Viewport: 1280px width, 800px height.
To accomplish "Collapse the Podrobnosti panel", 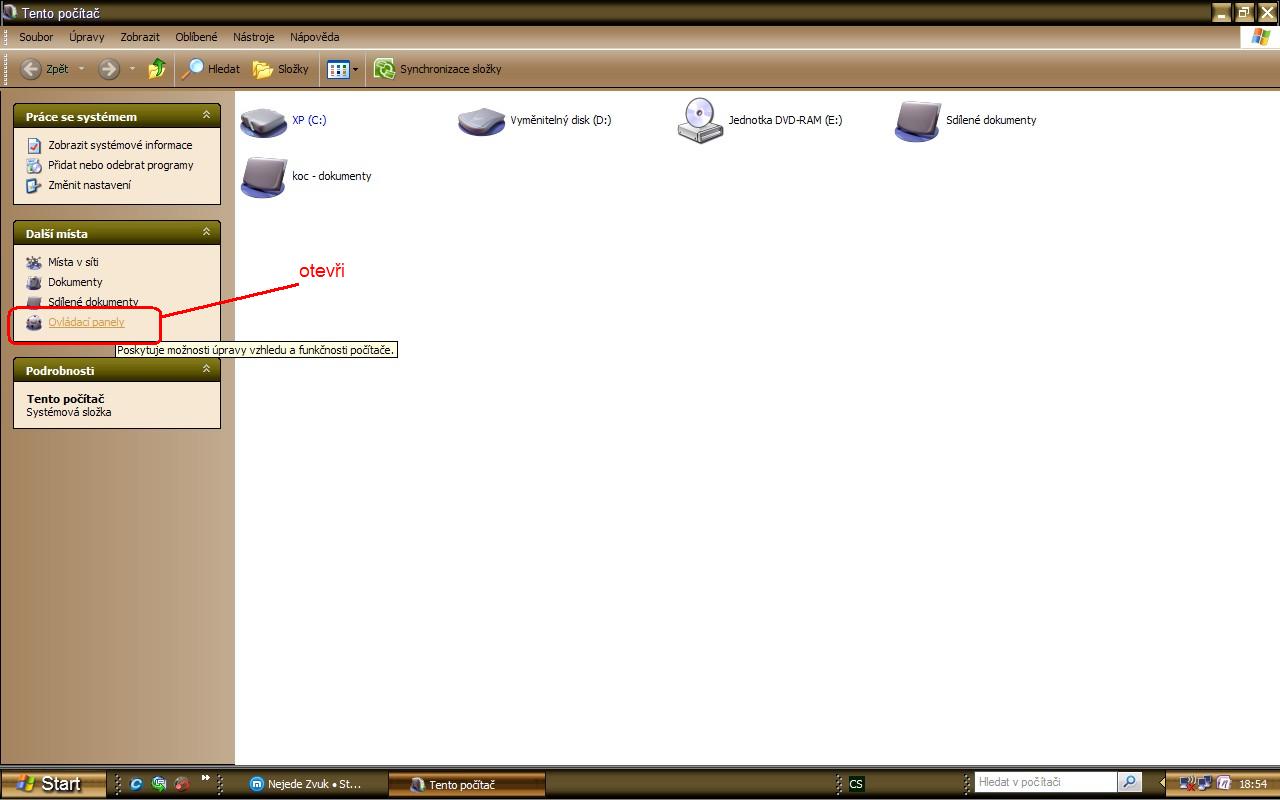I will tap(206, 369).
